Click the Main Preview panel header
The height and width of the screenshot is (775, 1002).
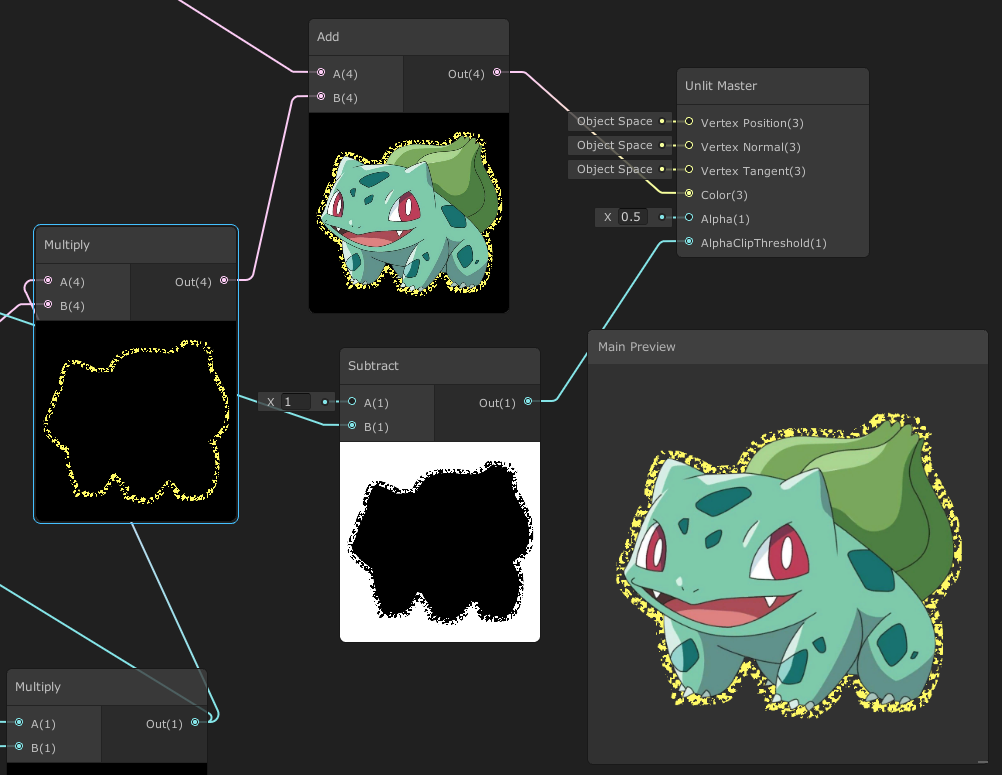pyautogui.click(x=788, y=347)
